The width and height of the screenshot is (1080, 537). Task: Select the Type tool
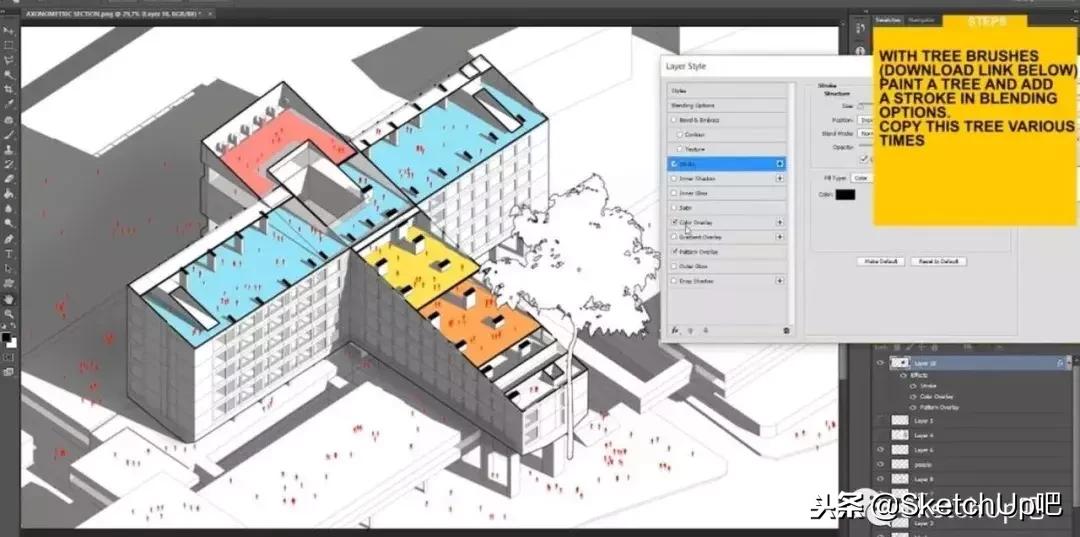9,254
